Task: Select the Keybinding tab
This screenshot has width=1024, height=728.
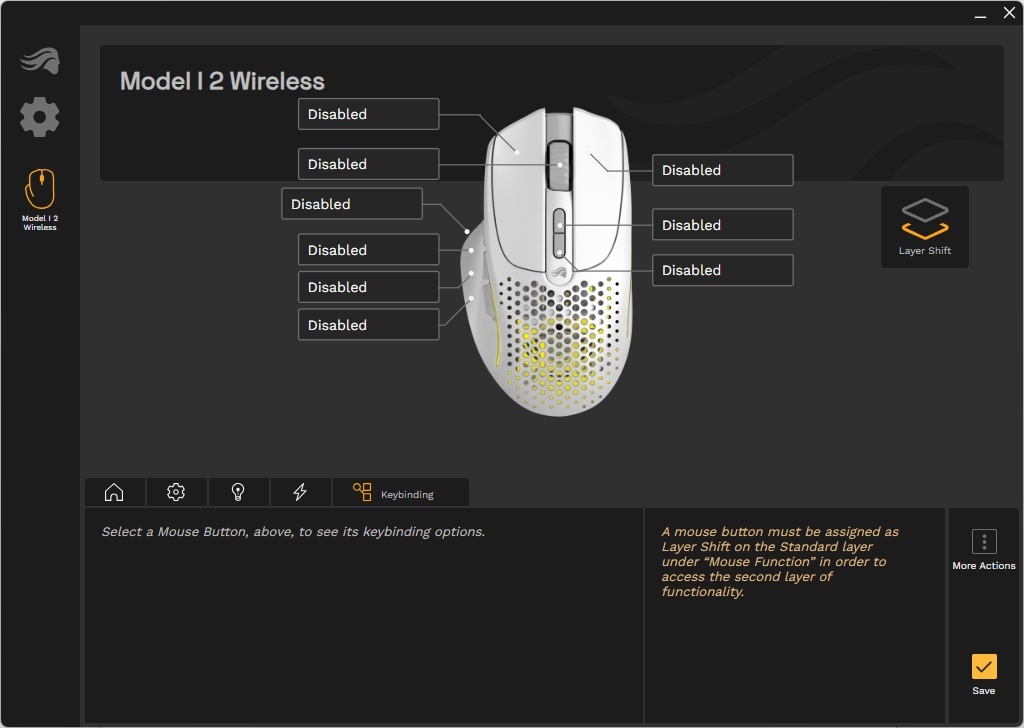Action: 399,493
